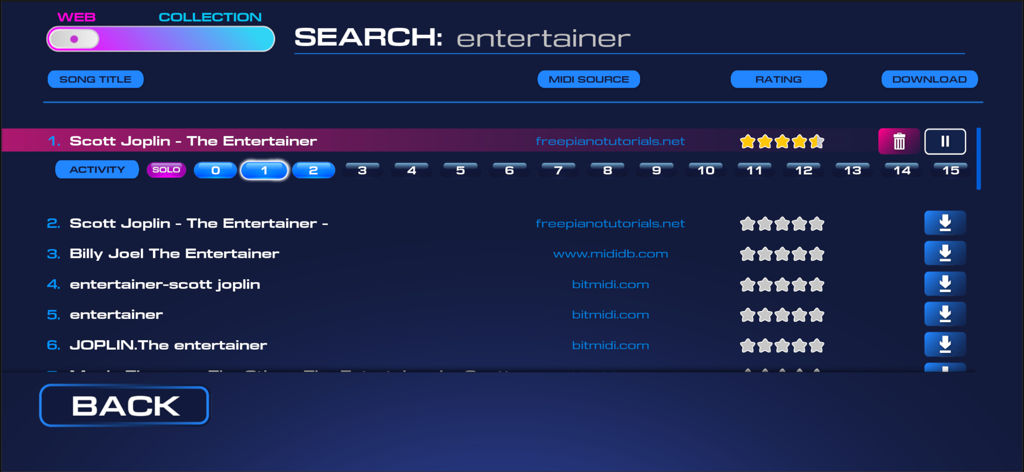Download Billy Joel The Entertainer

pyautogui.click(x=945, y=253)
